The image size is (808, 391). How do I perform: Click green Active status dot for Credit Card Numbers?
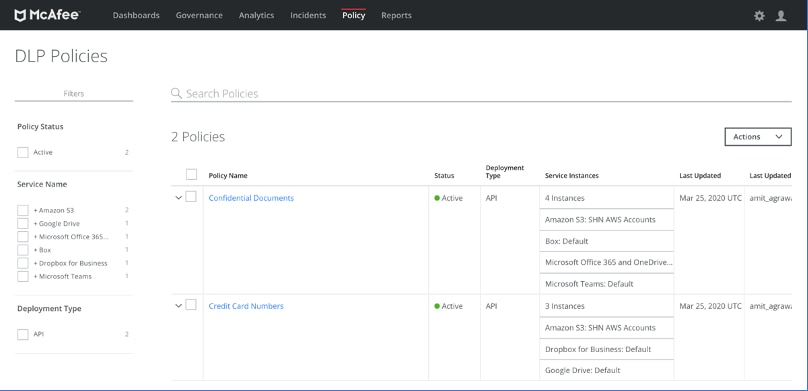(437, 306)
